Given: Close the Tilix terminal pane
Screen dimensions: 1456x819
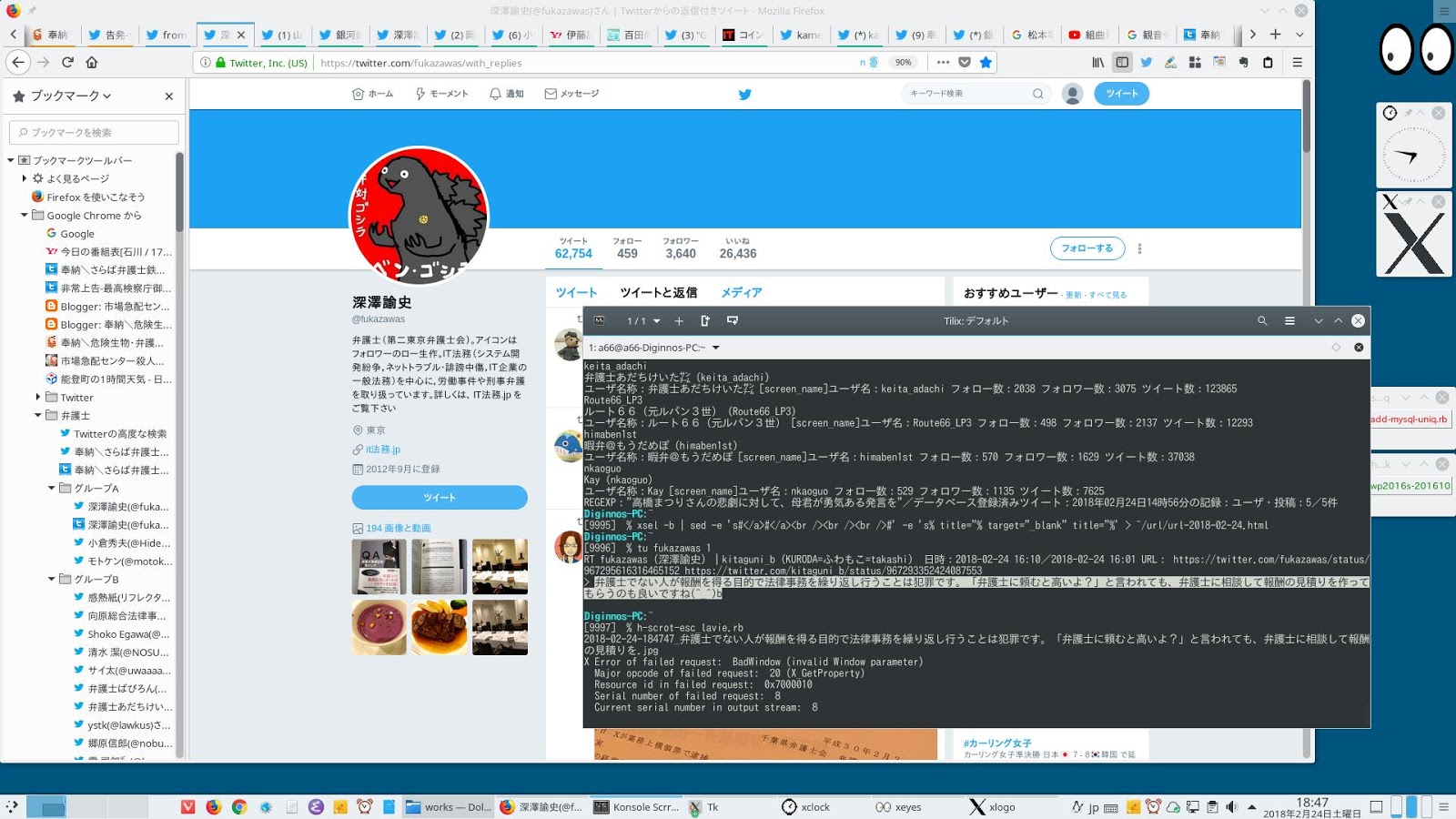Looking at the screenshot, I should [x=1359, y=348].
